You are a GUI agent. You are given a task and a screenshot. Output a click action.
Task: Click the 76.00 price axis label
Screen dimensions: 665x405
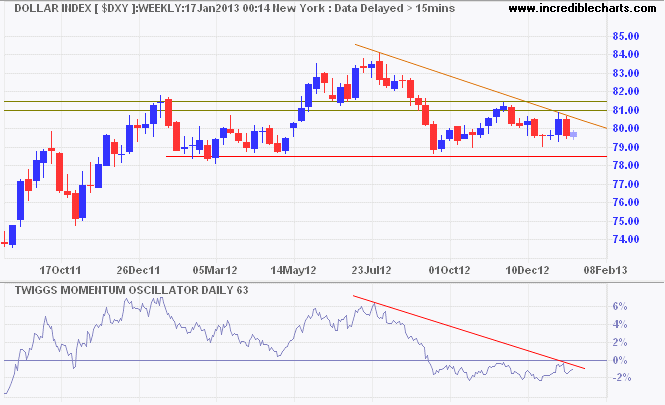click(x=626, y=202)
